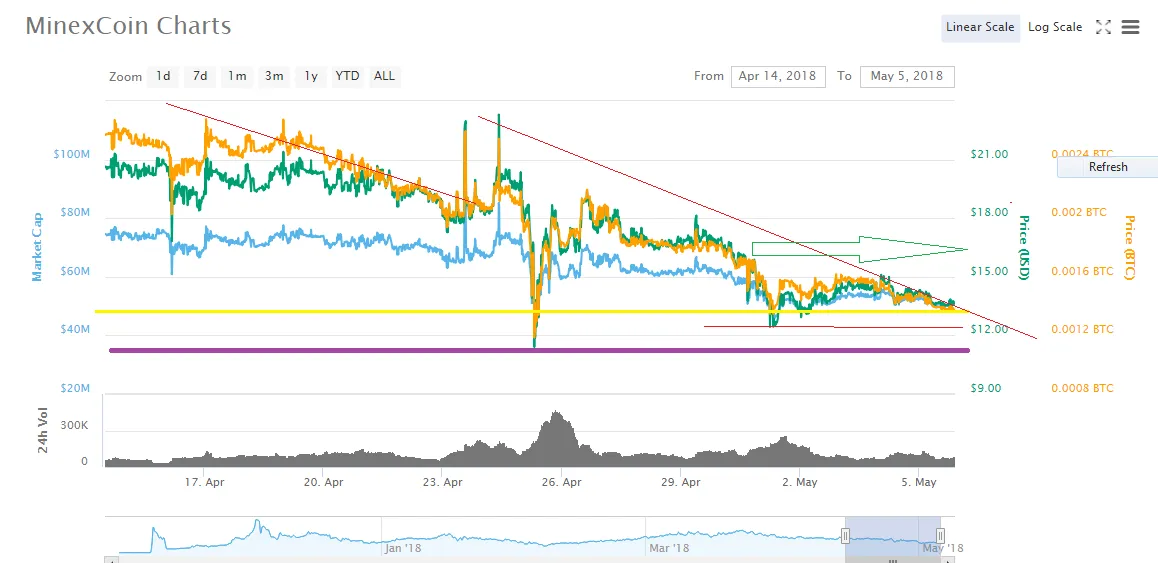Click the $20M market cap label
This screenshot has height=563, width=1158.
(x=74, y=388)
